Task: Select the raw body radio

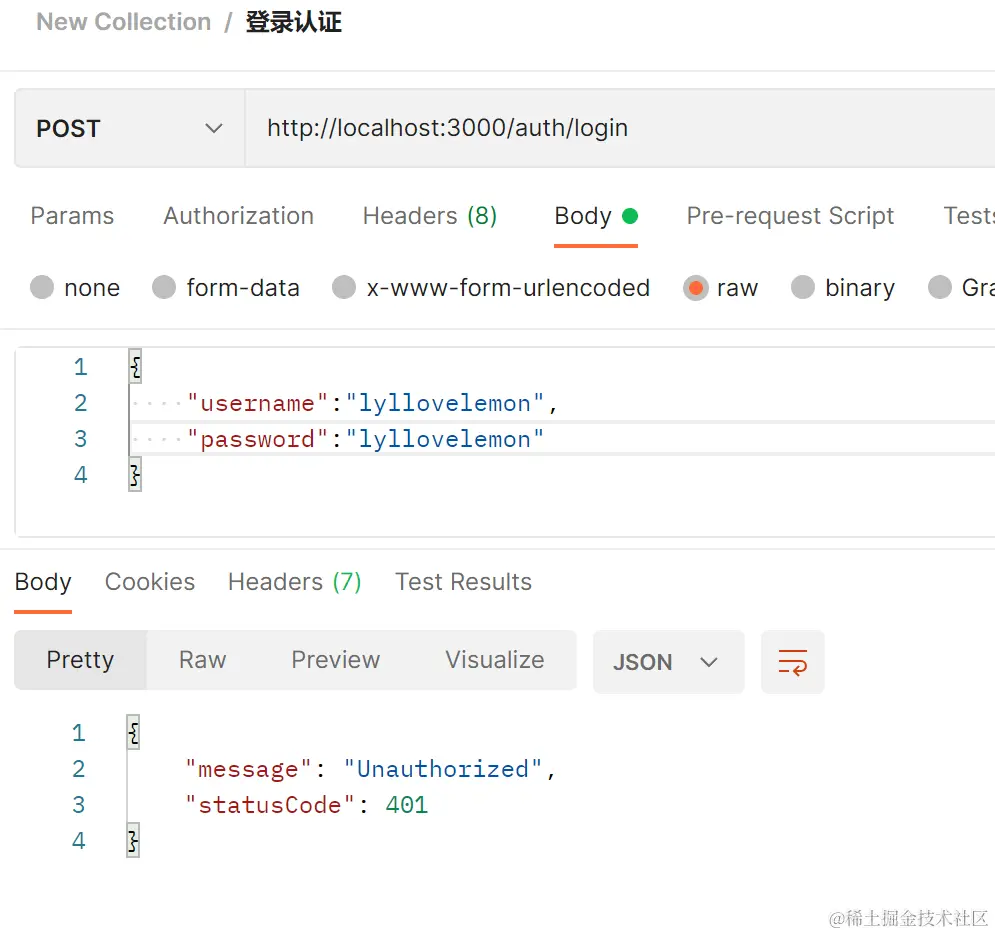Action: pyautogui.click(x=695, y=288)
